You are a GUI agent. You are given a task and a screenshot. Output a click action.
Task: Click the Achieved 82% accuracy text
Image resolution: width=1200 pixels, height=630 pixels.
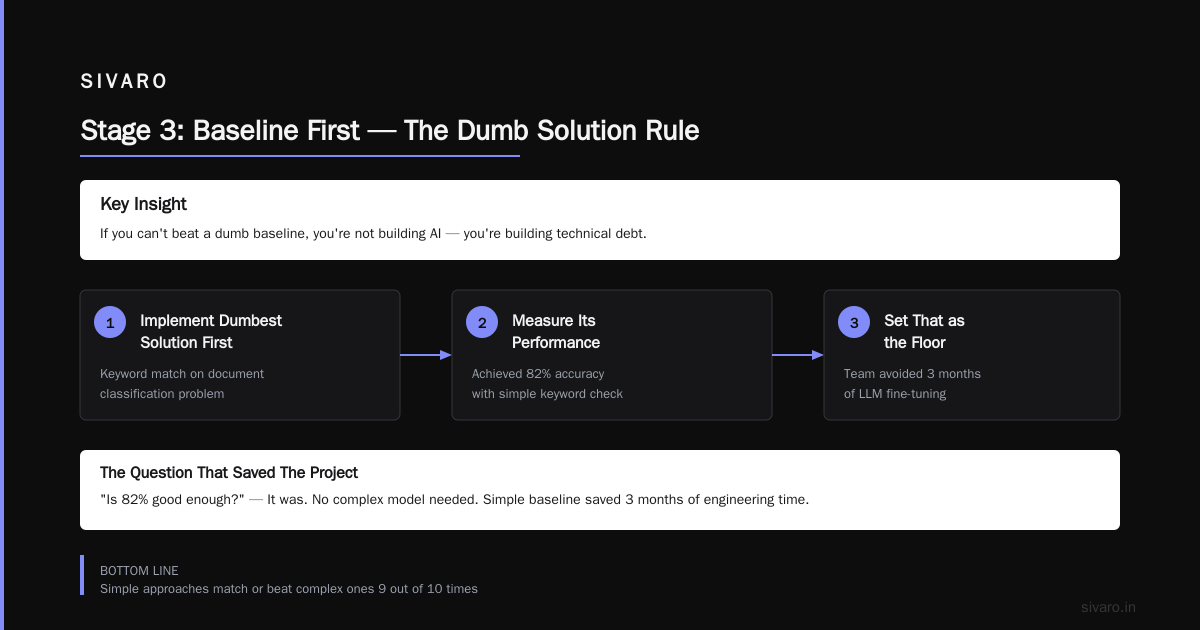pyautogui.click(x=547, y=384)
